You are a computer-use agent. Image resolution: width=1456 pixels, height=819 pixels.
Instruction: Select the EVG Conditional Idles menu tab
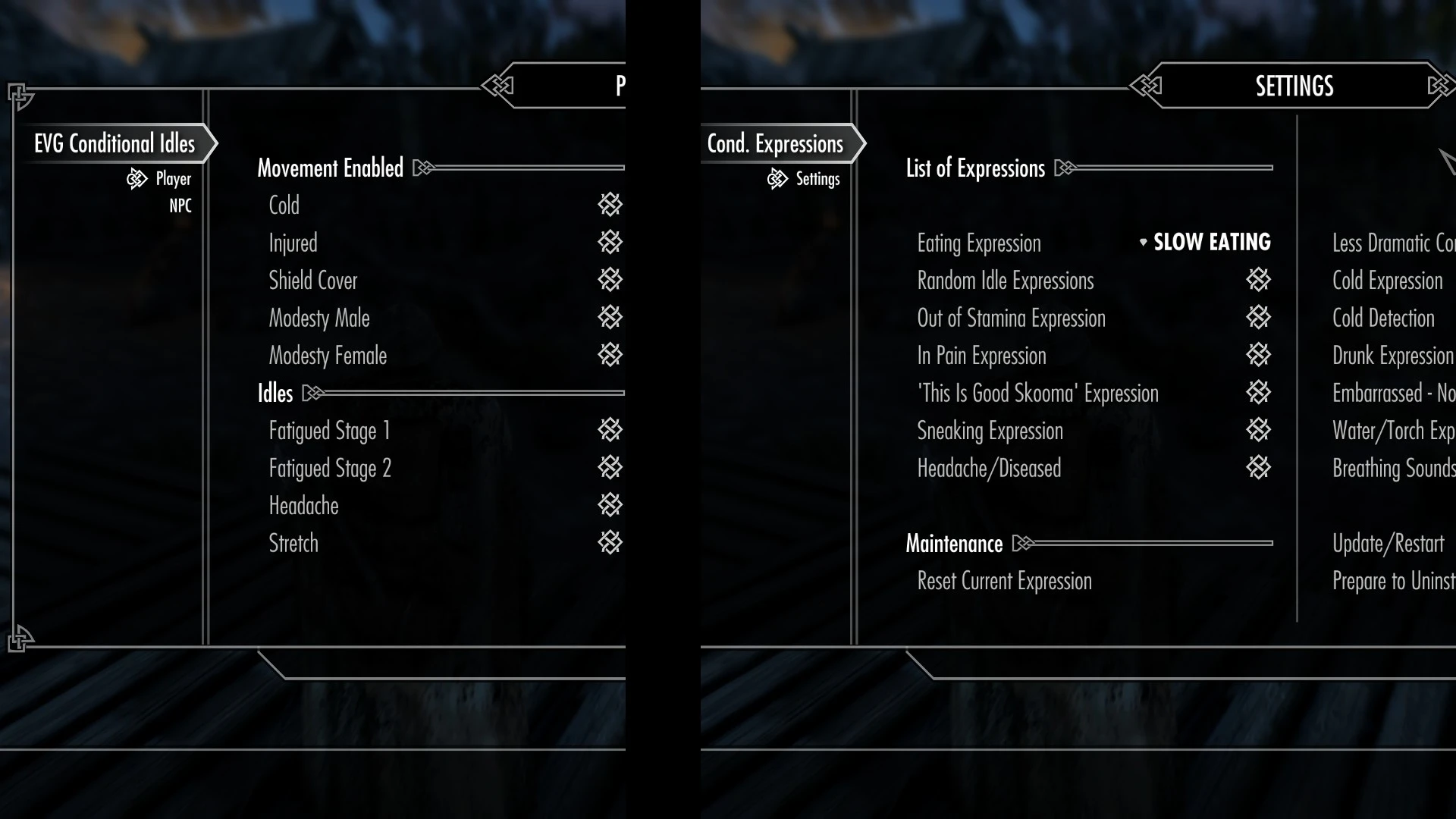(114, 143)
